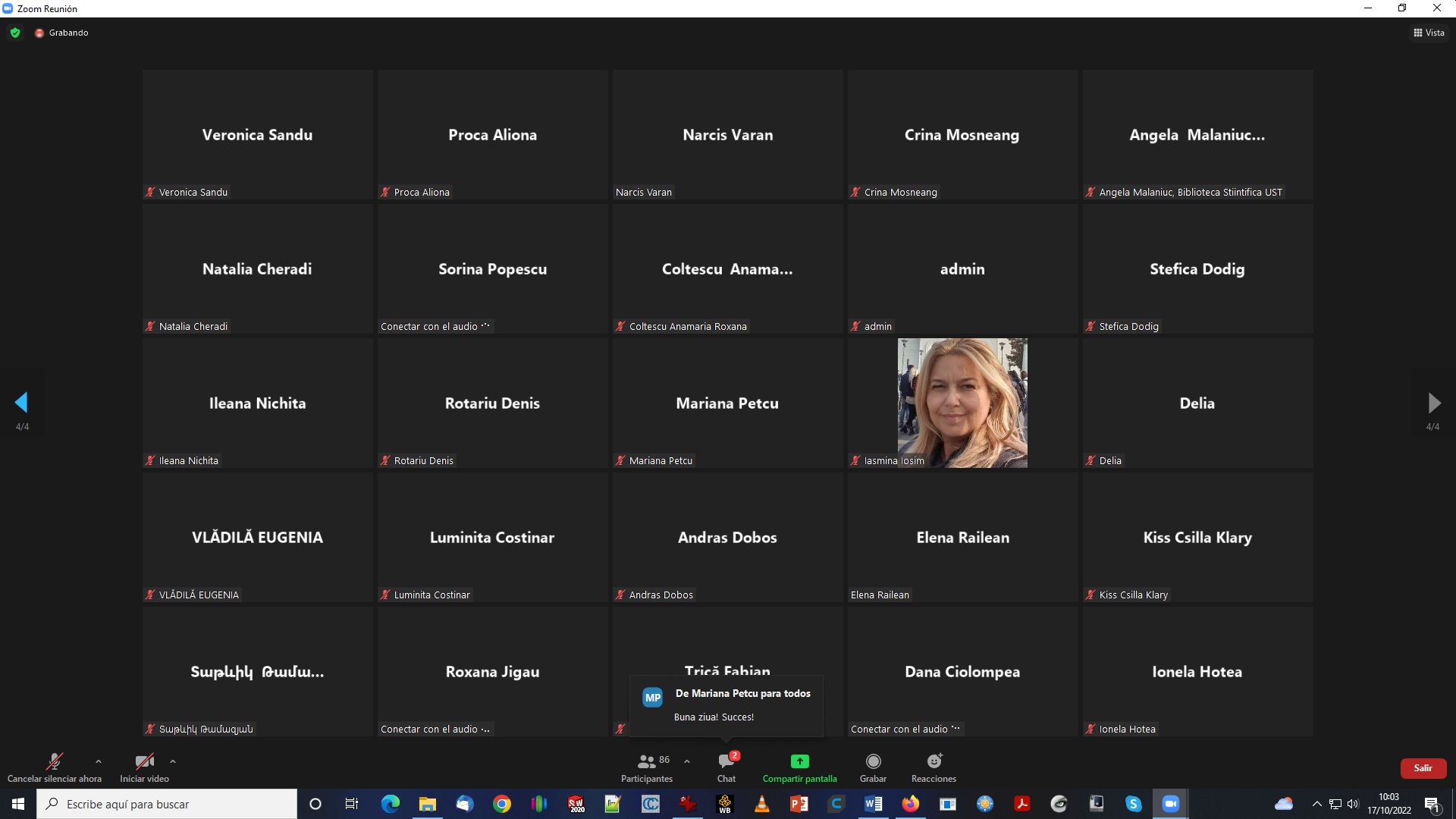1456x819 pixels.
Task: Click the green encryption shield icon
Action: (15, 33)
